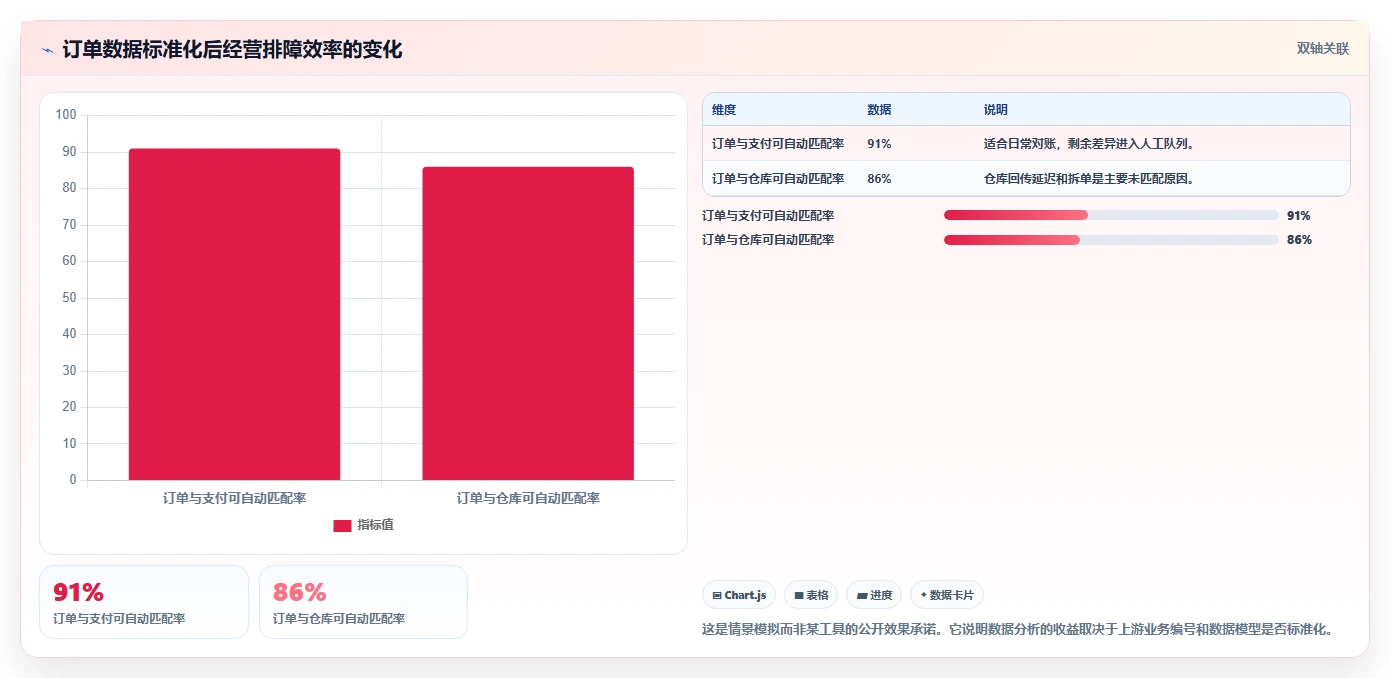1390x678 pixels.
Task: Click the footnote starting 这是情景模拟
Action: [x=1019, y=630]
